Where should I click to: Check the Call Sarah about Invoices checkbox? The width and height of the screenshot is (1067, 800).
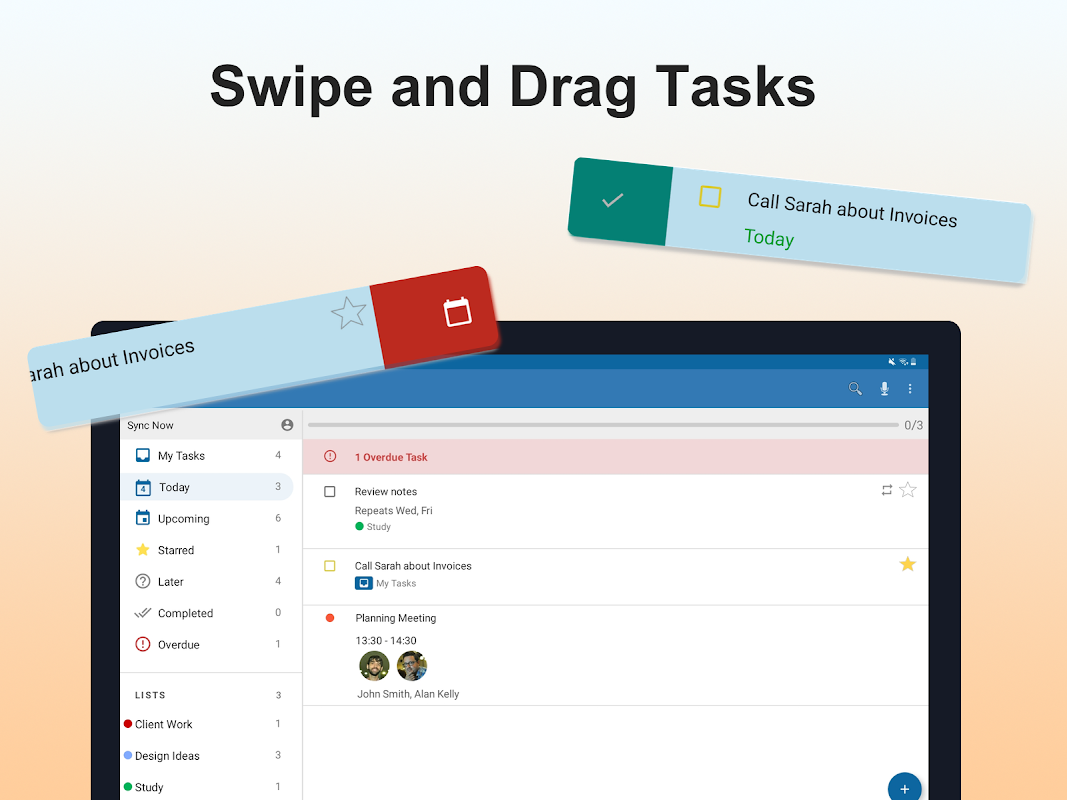(330, 565)
